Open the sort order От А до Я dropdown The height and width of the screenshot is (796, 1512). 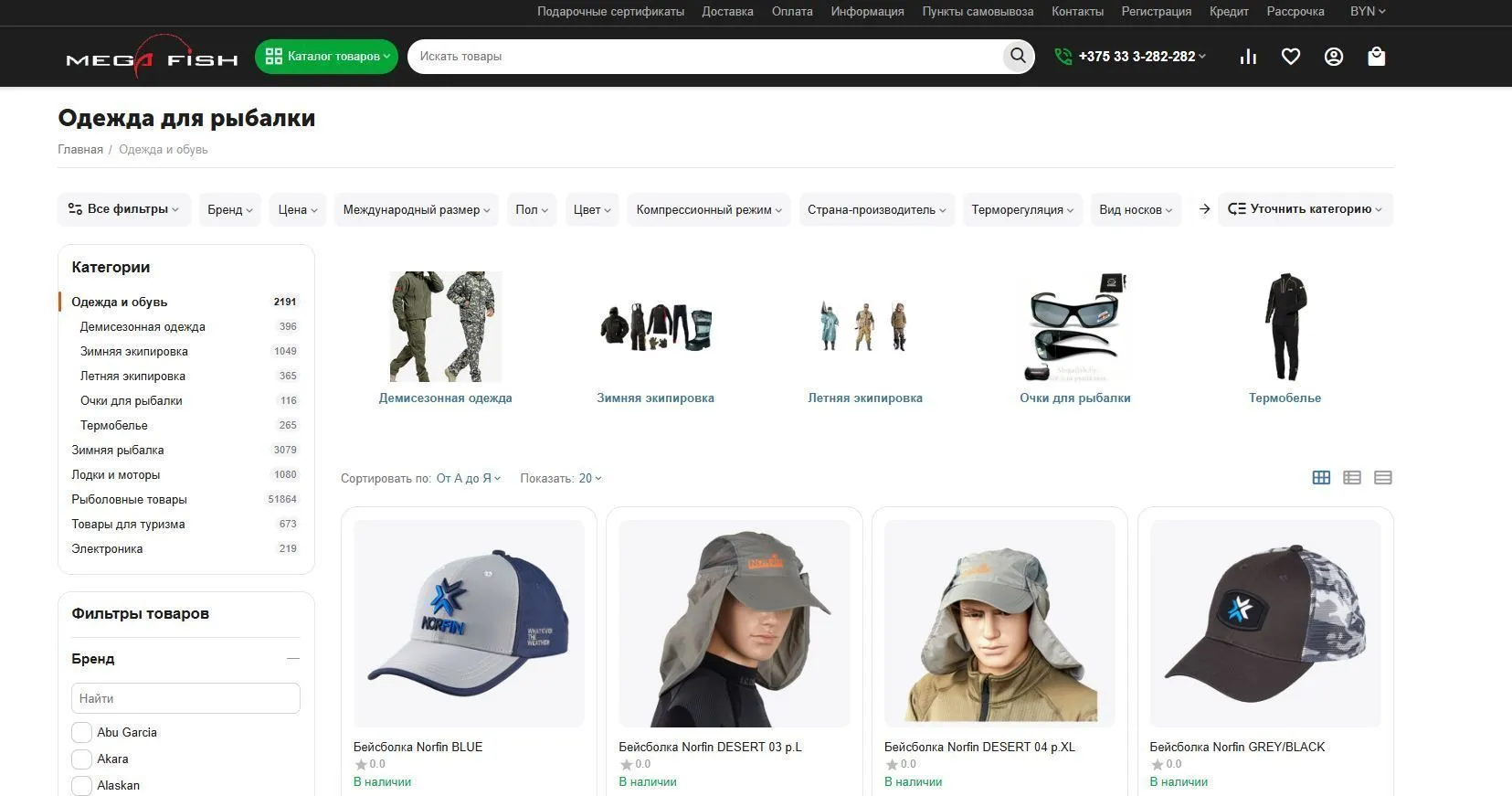(468, 478)
